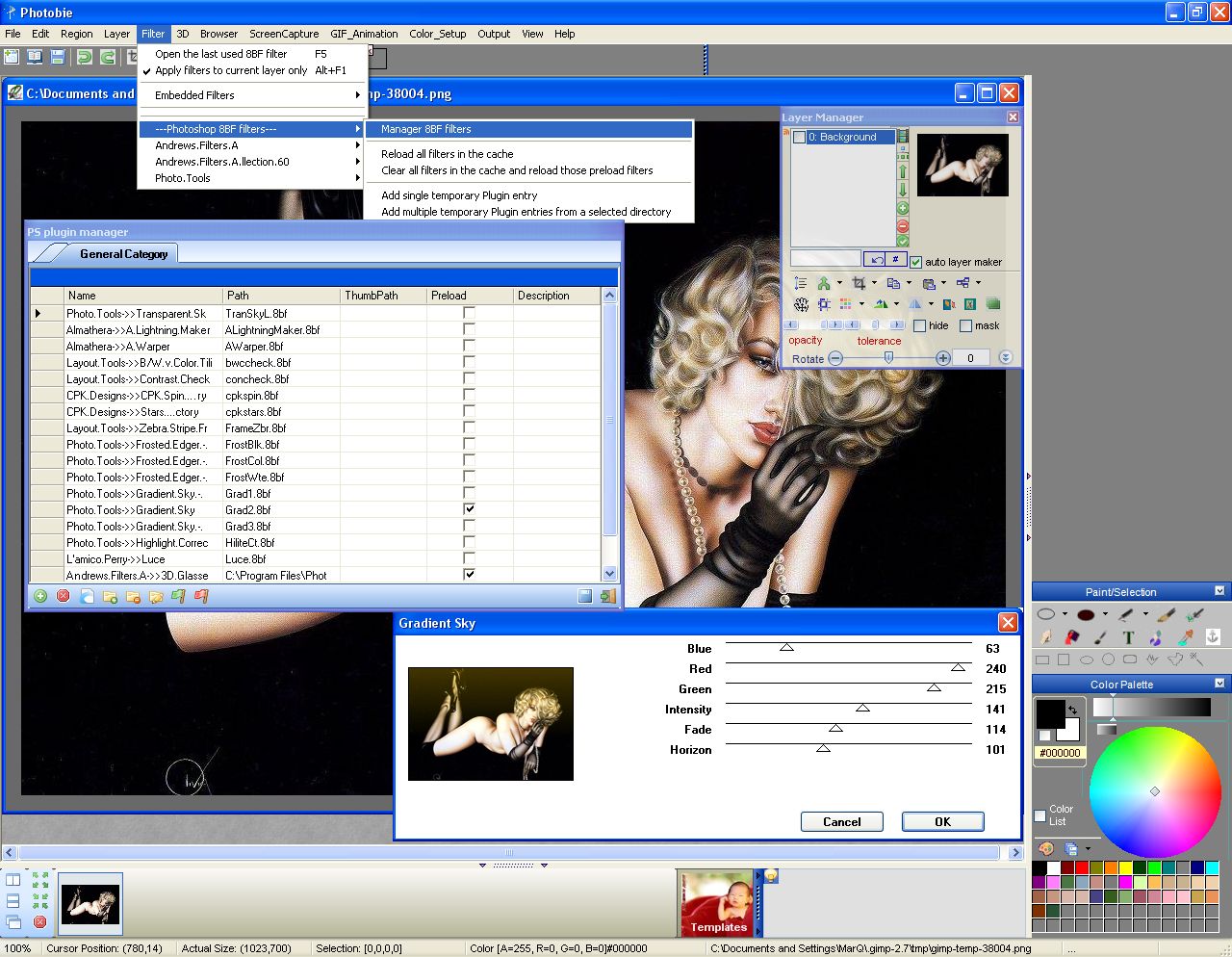
Task: Click the anchor icon in Paint/Selection
Action: pyautogui.click(x=1213, y=636)
